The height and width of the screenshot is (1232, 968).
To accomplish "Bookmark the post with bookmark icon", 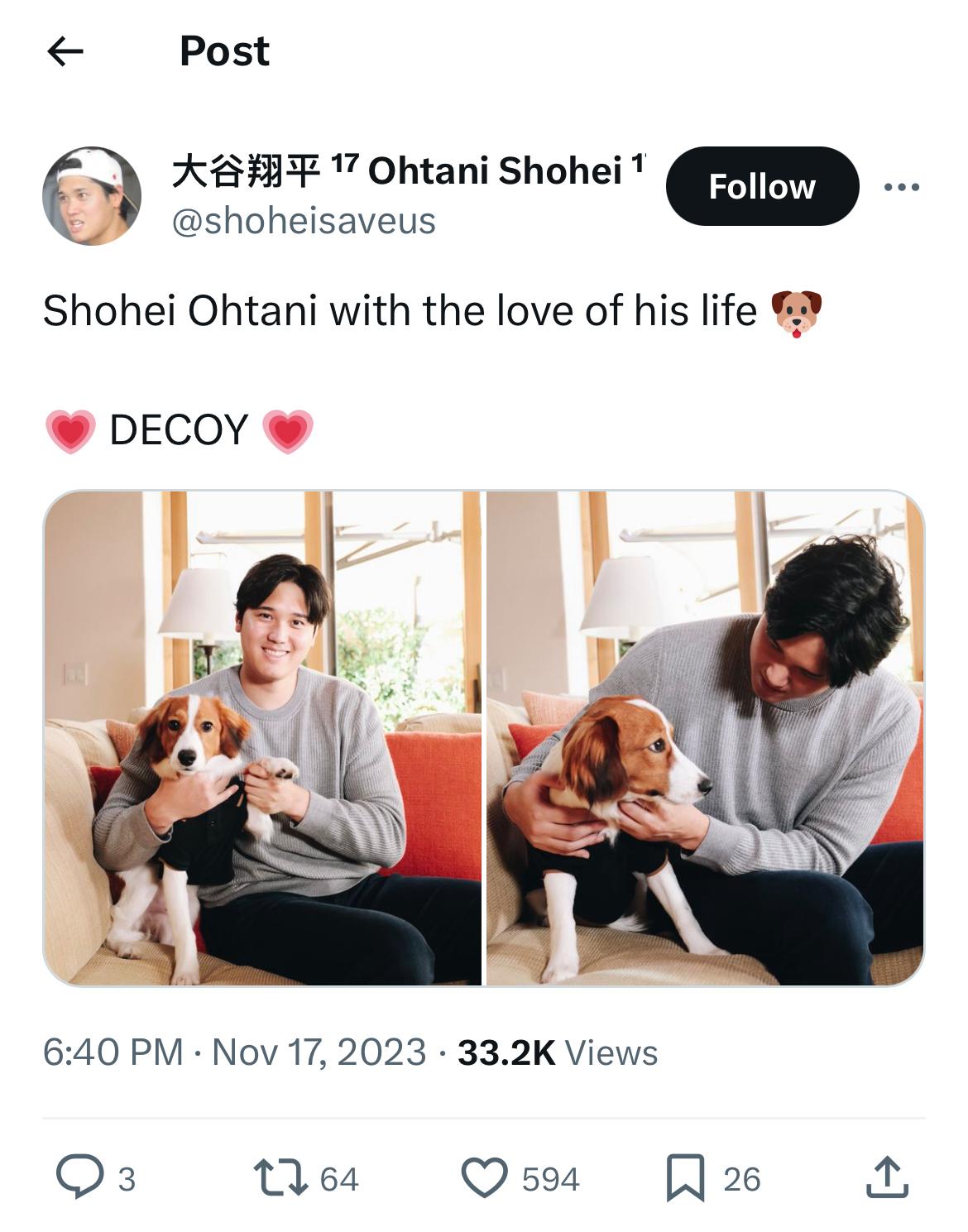I will point(686,1177).
